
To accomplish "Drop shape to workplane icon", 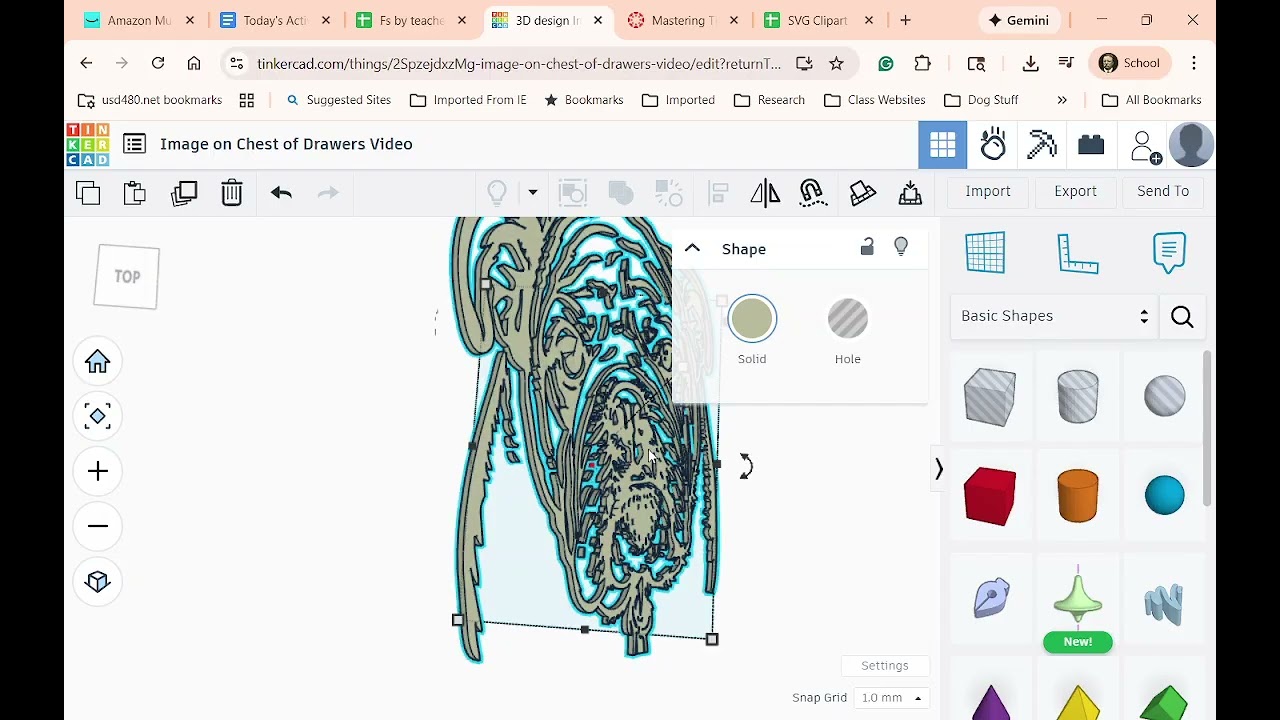I will [x=910, y=193].
